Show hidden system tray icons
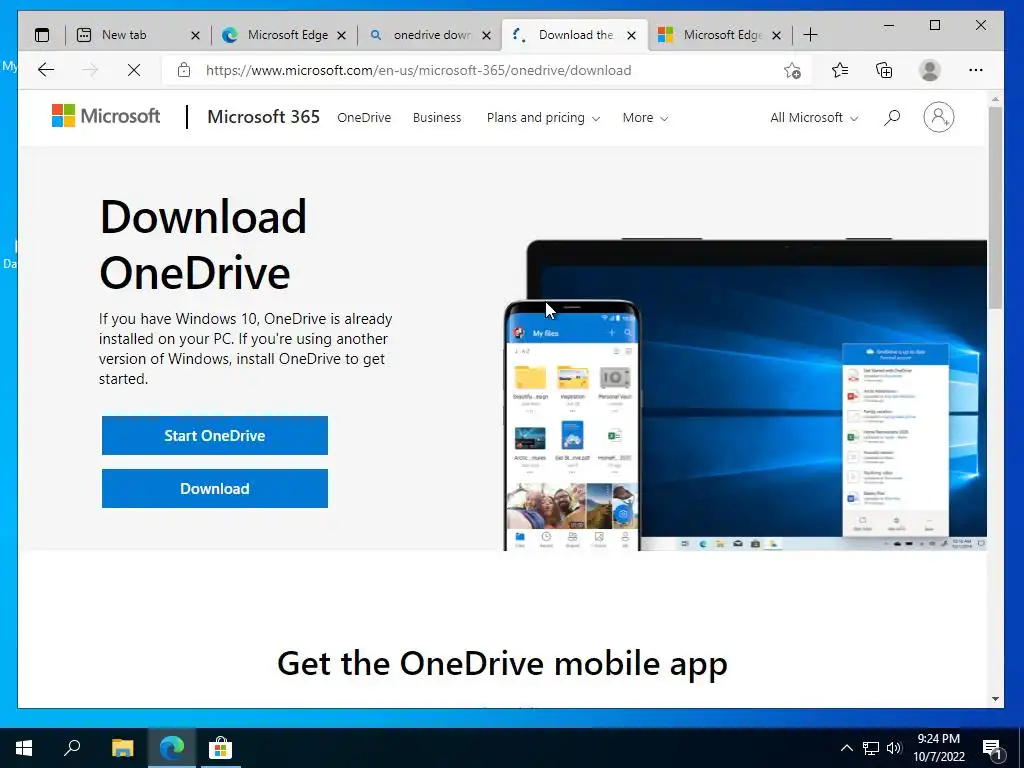Image resolution: width=1024 pixels, height=768 pixels. [846, 748]
